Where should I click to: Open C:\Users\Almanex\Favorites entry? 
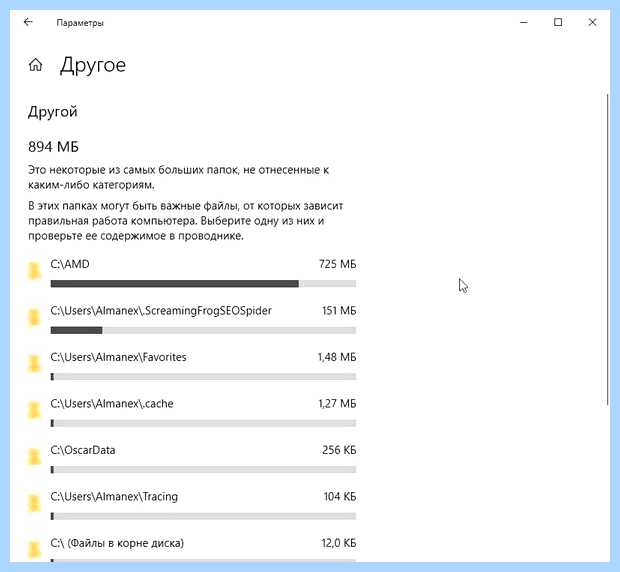(x=192, y=366)
